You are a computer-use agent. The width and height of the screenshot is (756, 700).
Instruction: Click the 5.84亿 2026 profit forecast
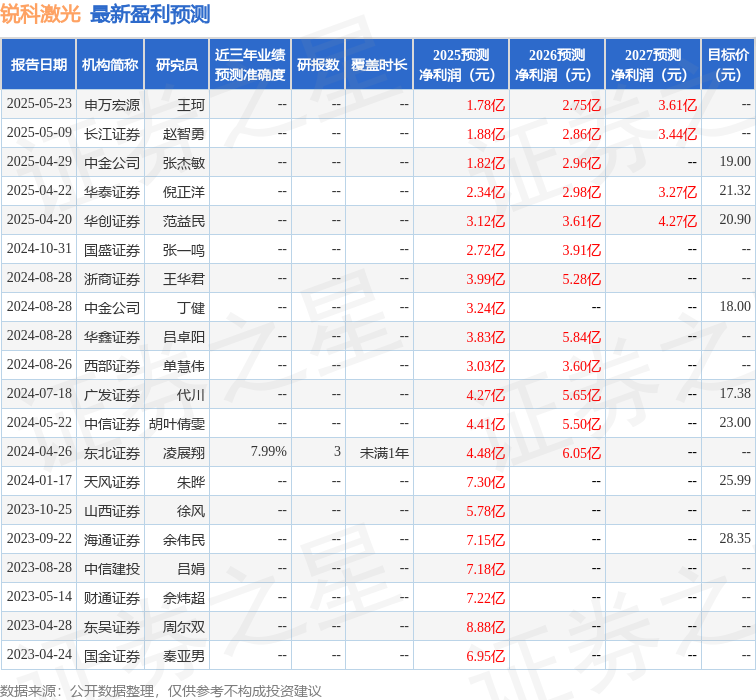[x=581, y=337]
